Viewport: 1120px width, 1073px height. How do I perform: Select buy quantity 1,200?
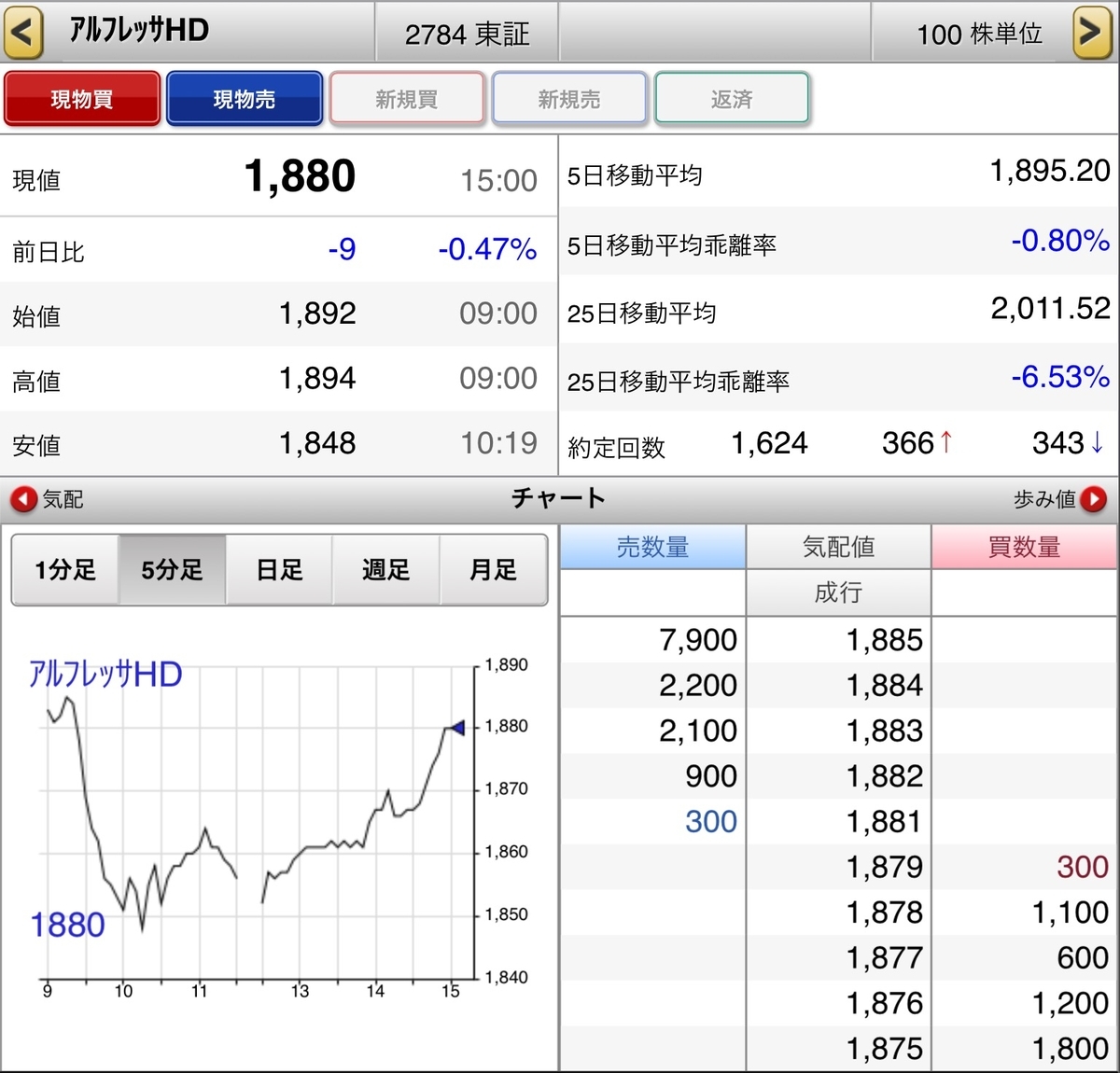[x=1071, y=1003]
